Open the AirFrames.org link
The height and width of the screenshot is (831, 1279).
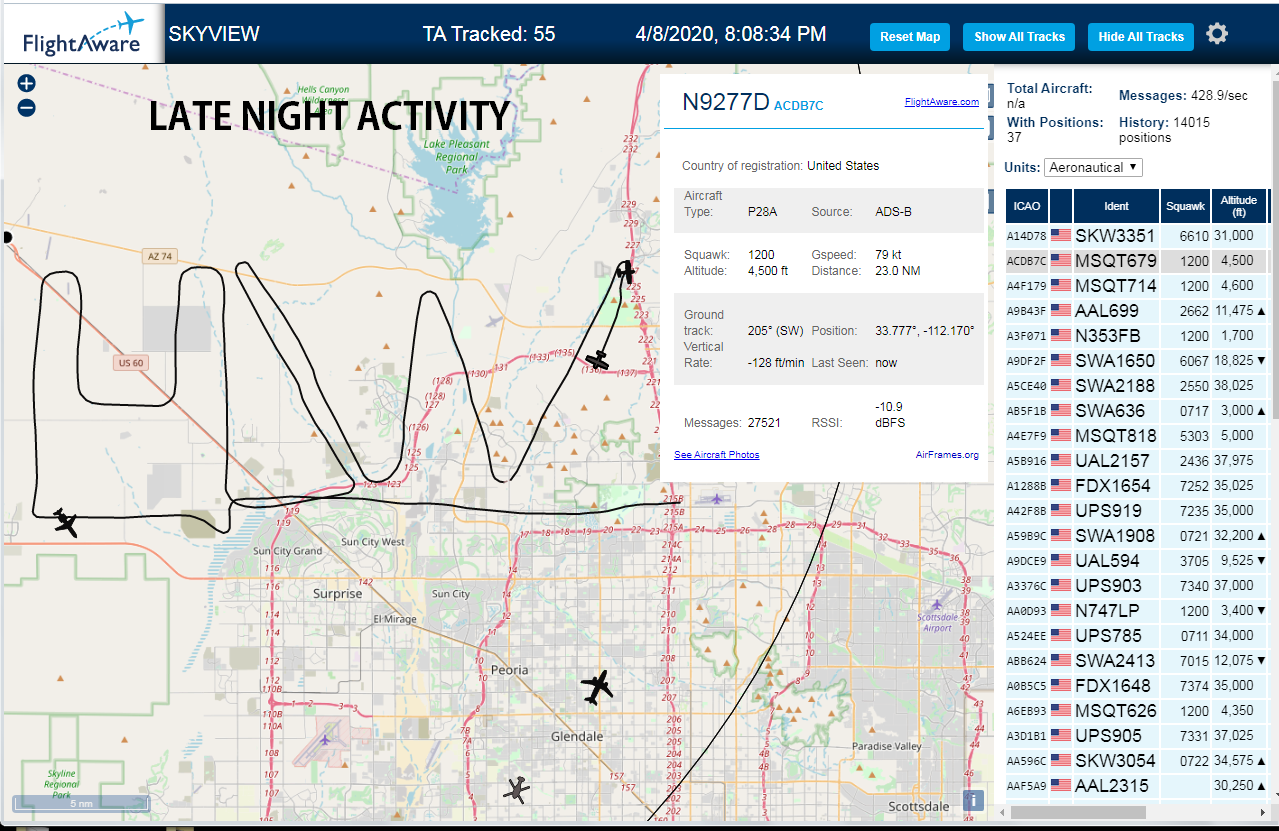click(947, 455)
